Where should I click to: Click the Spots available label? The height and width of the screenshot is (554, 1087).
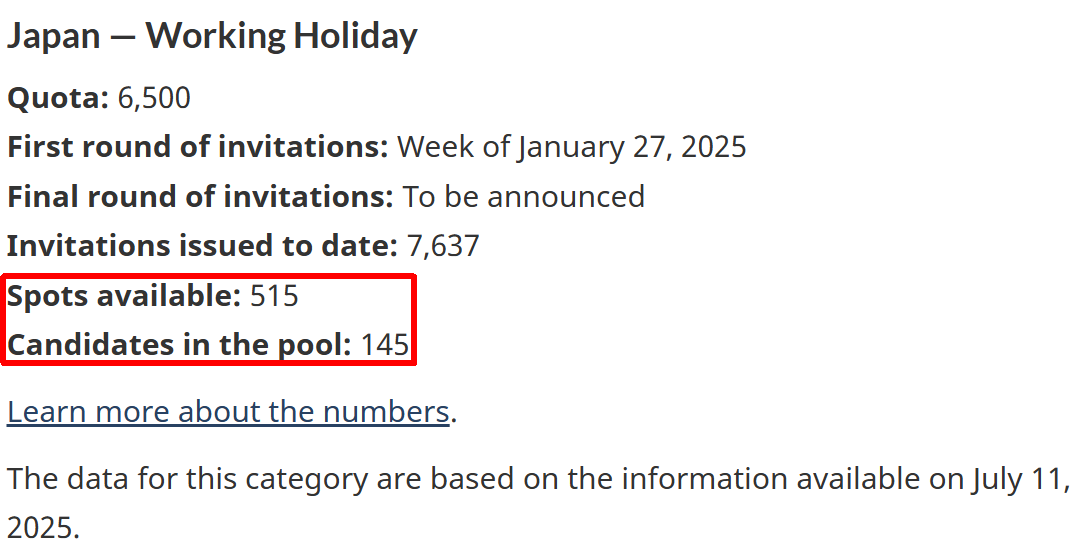point(124,296)
